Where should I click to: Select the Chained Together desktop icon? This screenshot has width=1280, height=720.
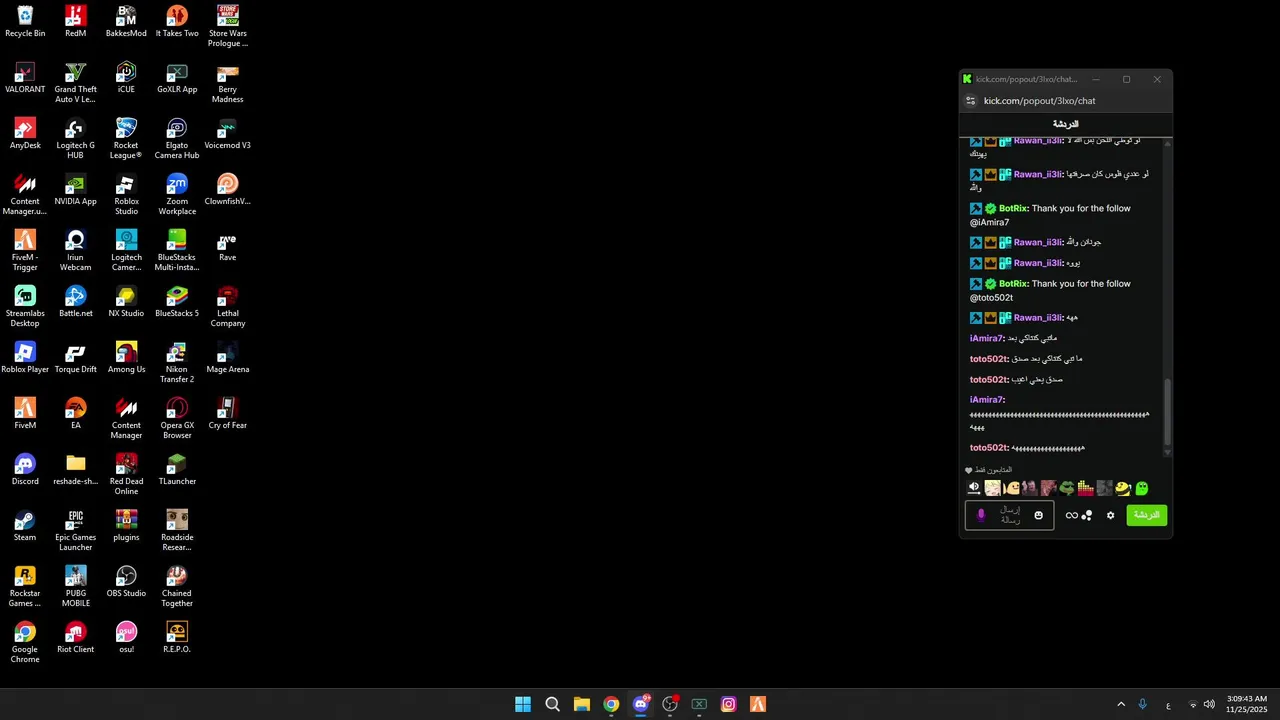177,587
